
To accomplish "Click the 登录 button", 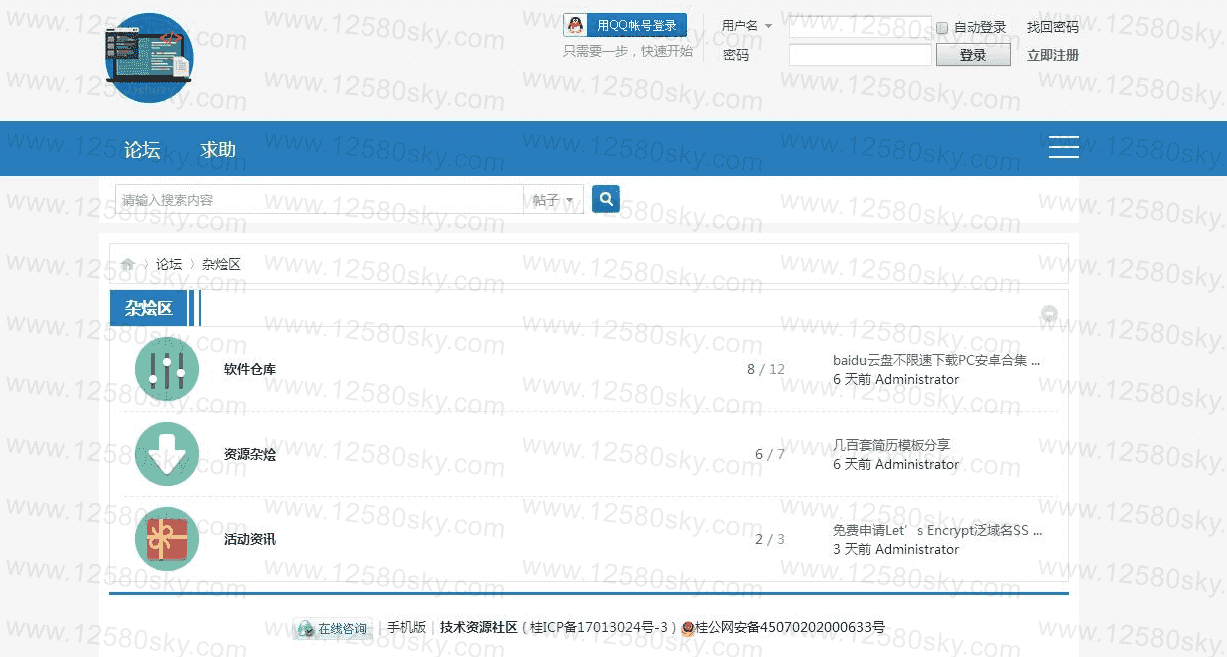I will coord(973,55).
